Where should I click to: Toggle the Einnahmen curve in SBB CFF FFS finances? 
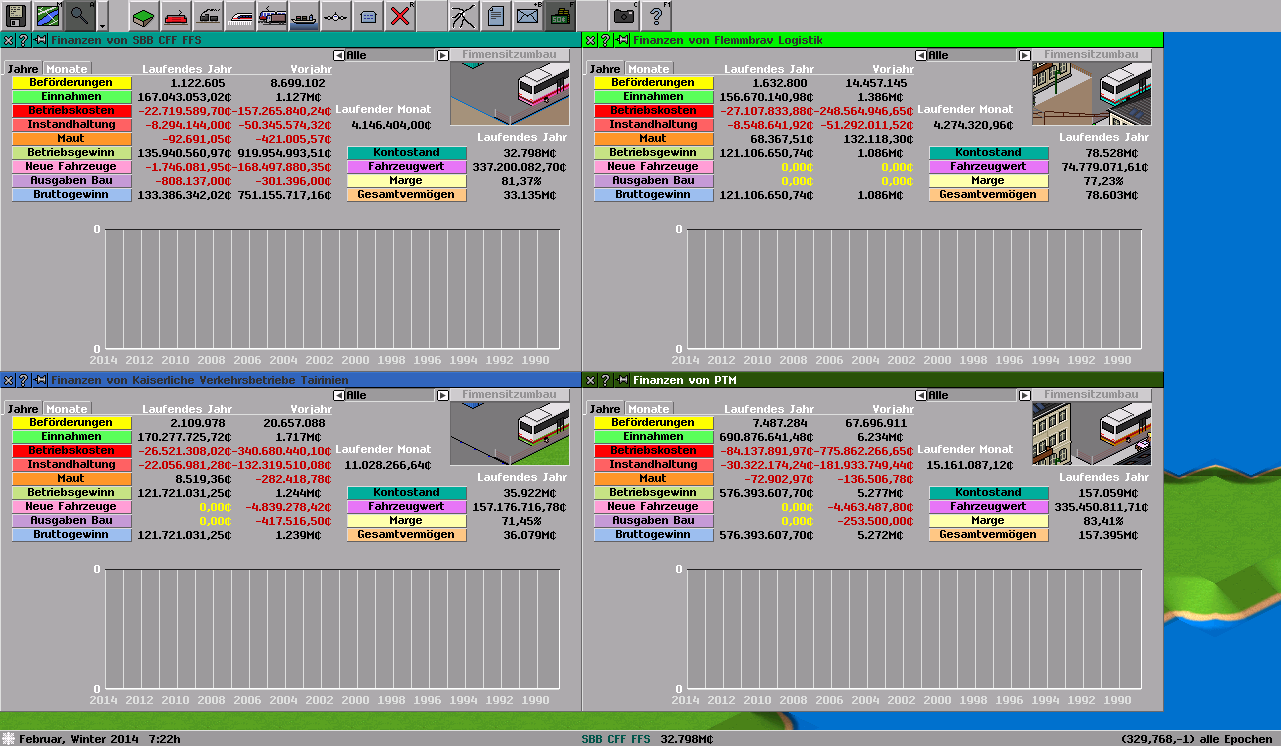71,97
